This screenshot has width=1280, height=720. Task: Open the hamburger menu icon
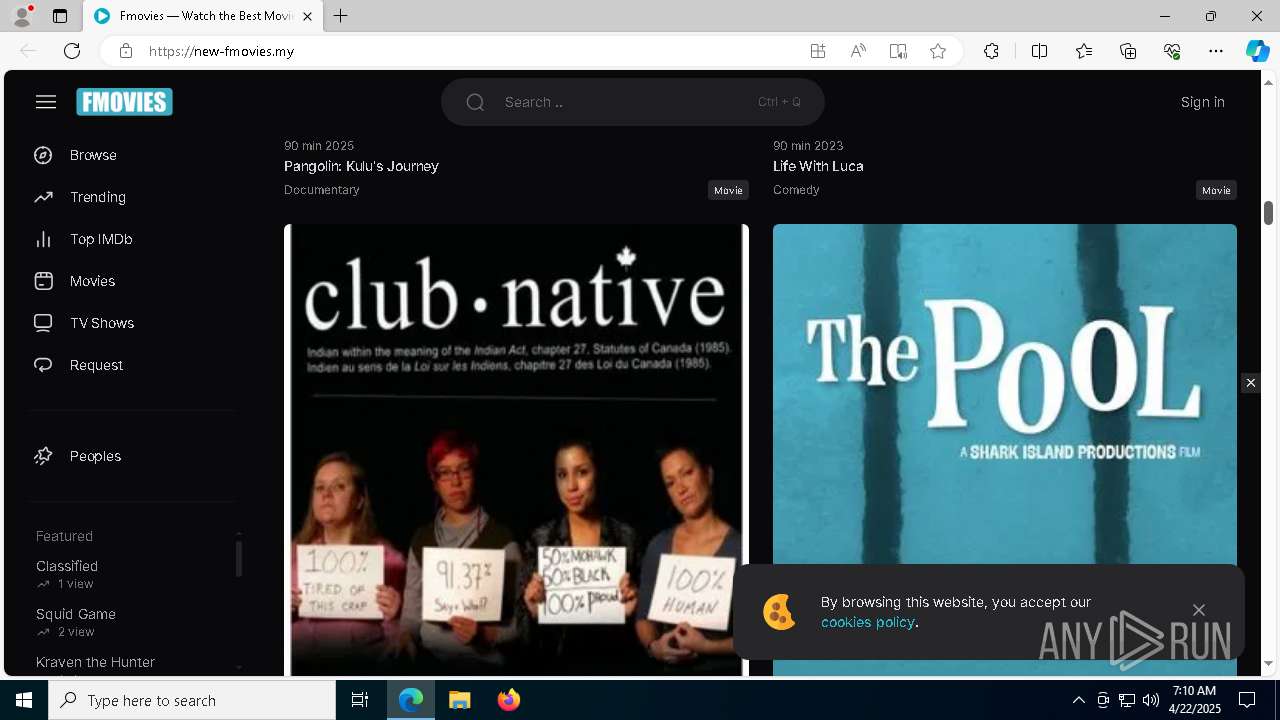pyautogui.click(x=46, y=102)
